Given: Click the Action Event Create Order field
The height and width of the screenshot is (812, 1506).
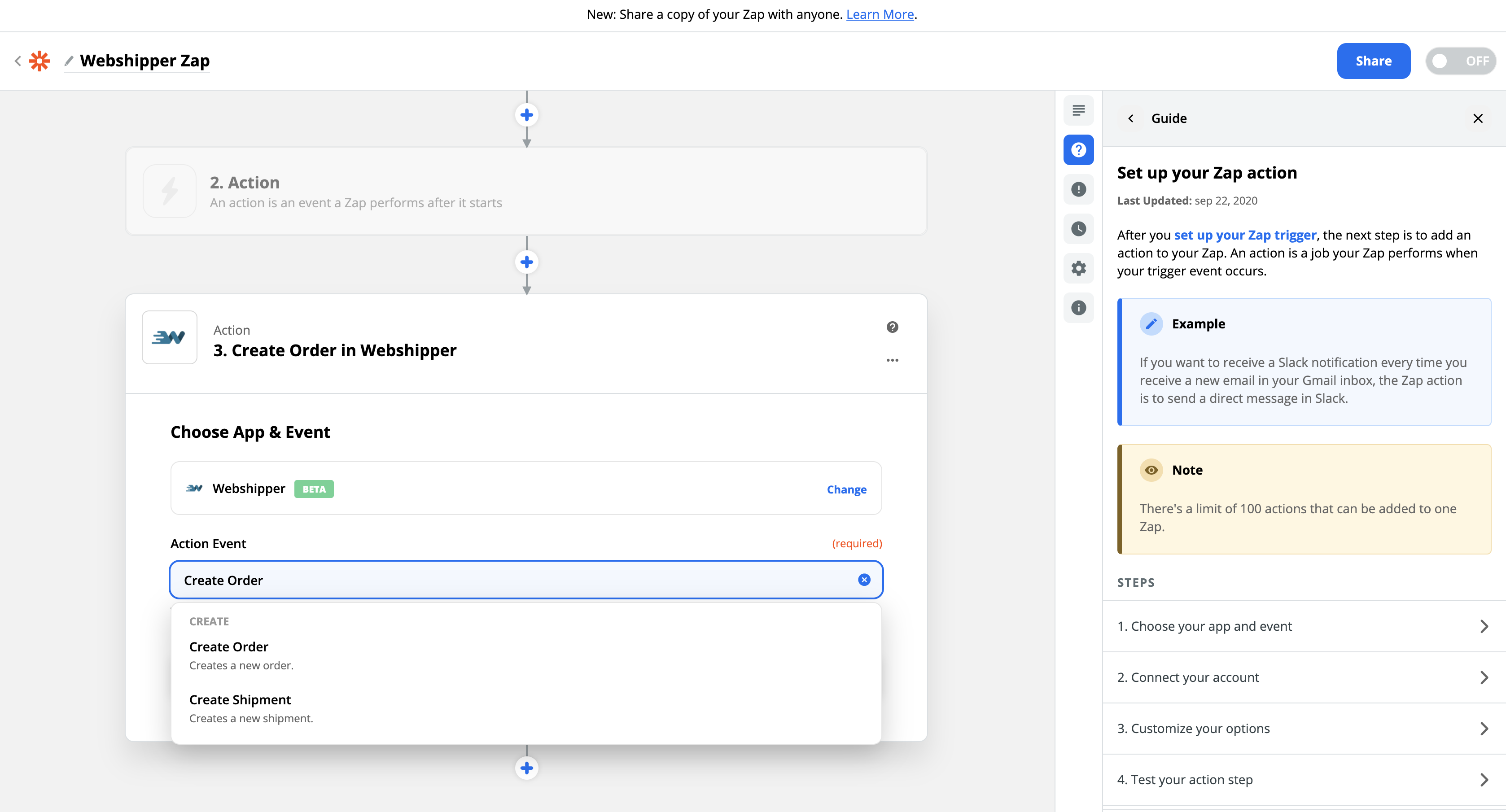Looking at the screenshot, I should pos(526,580).
